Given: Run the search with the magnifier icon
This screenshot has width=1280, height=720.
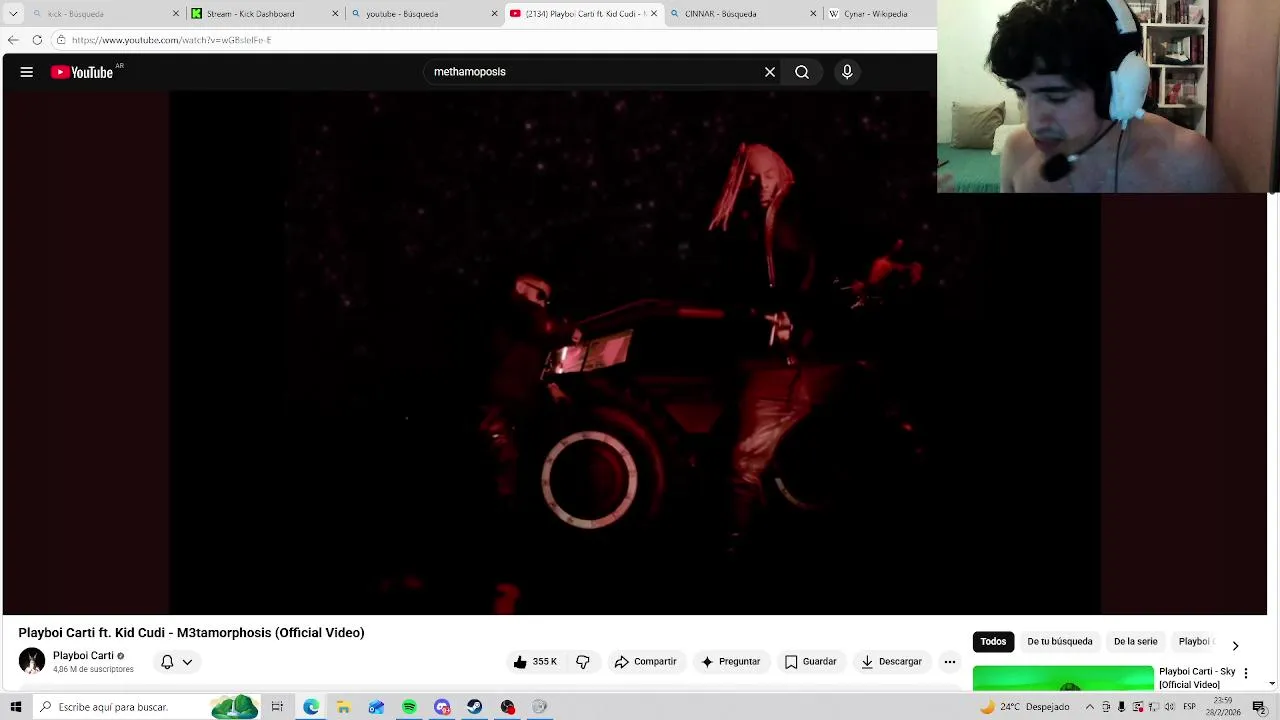Looking at the screenshot, I should click(x=802, y=72).
